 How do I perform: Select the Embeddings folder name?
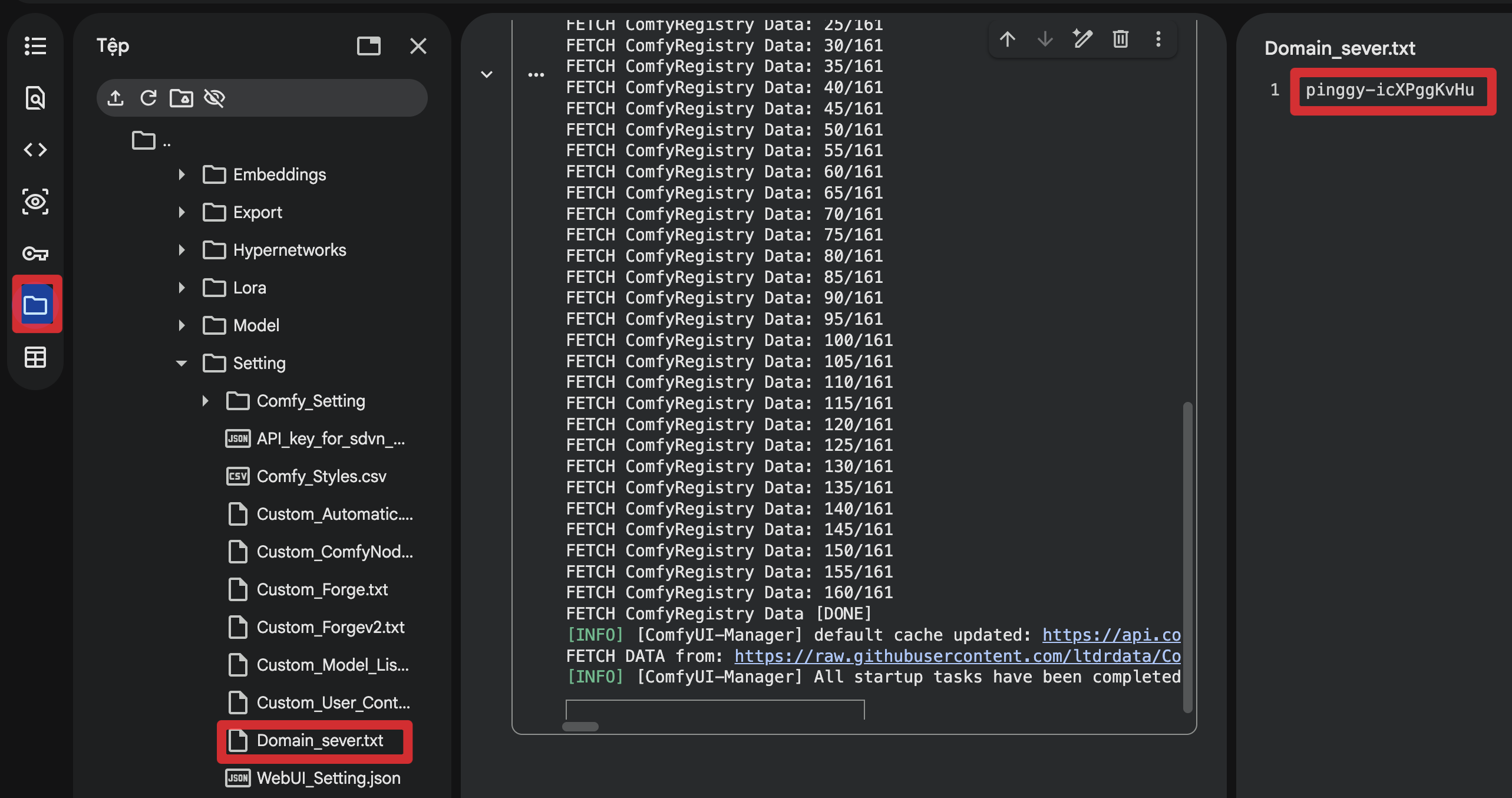pos(279,174)
